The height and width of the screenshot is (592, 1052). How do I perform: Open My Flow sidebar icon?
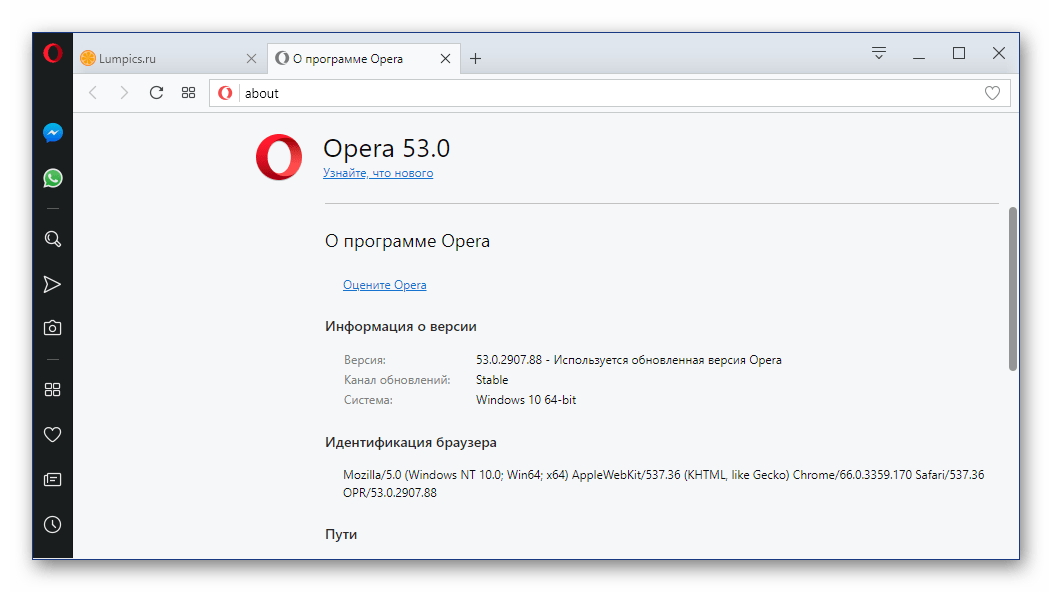pos(53,285)
